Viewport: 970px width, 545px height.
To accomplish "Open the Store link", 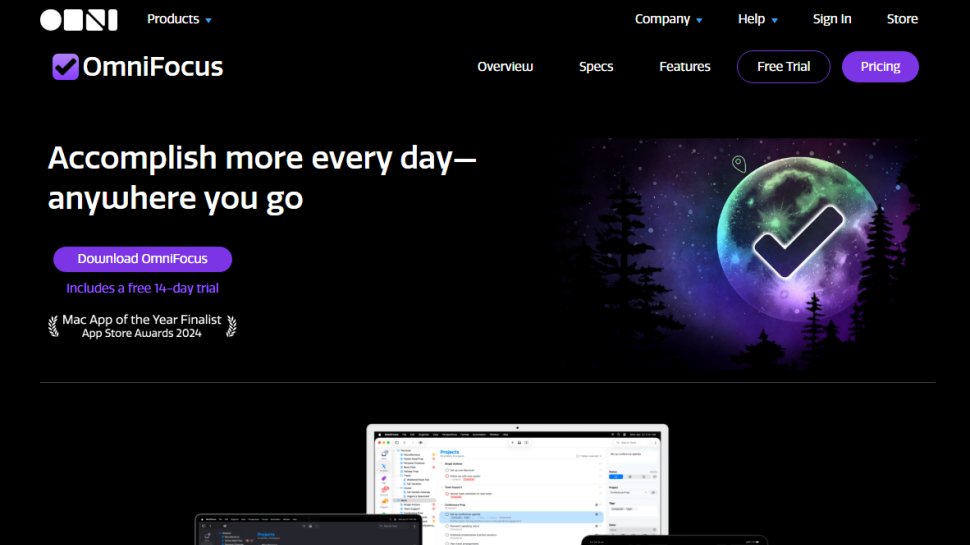I will tap(902, 19).
